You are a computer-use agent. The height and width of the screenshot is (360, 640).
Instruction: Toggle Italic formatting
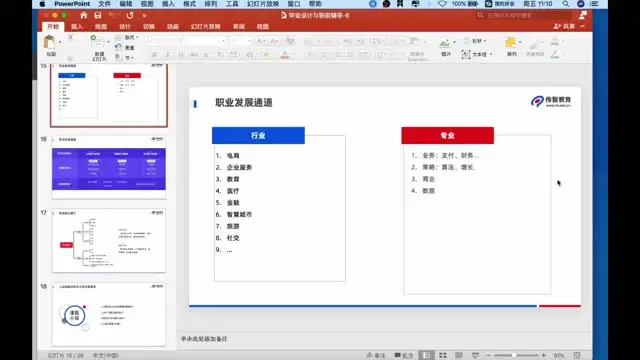pyautogui.click(x=167, y=54)
